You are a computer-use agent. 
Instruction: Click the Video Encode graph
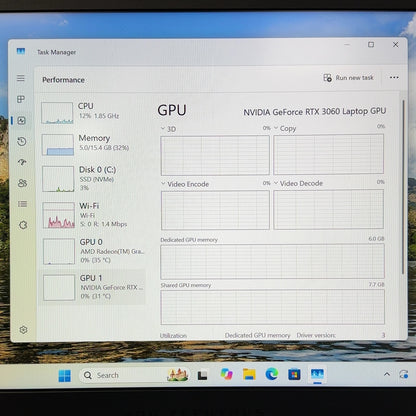(x=215, y=210)
